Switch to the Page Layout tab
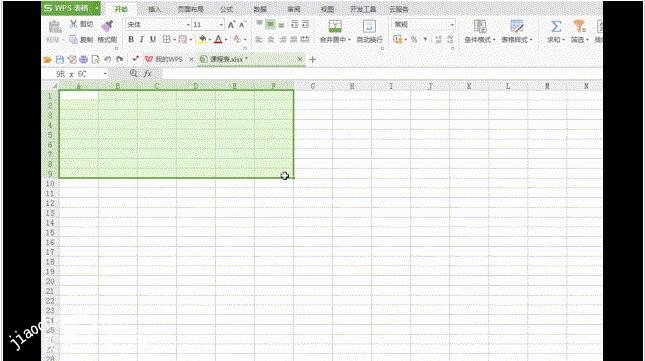This screenshot has width=645, height=361. click(190, 9)
